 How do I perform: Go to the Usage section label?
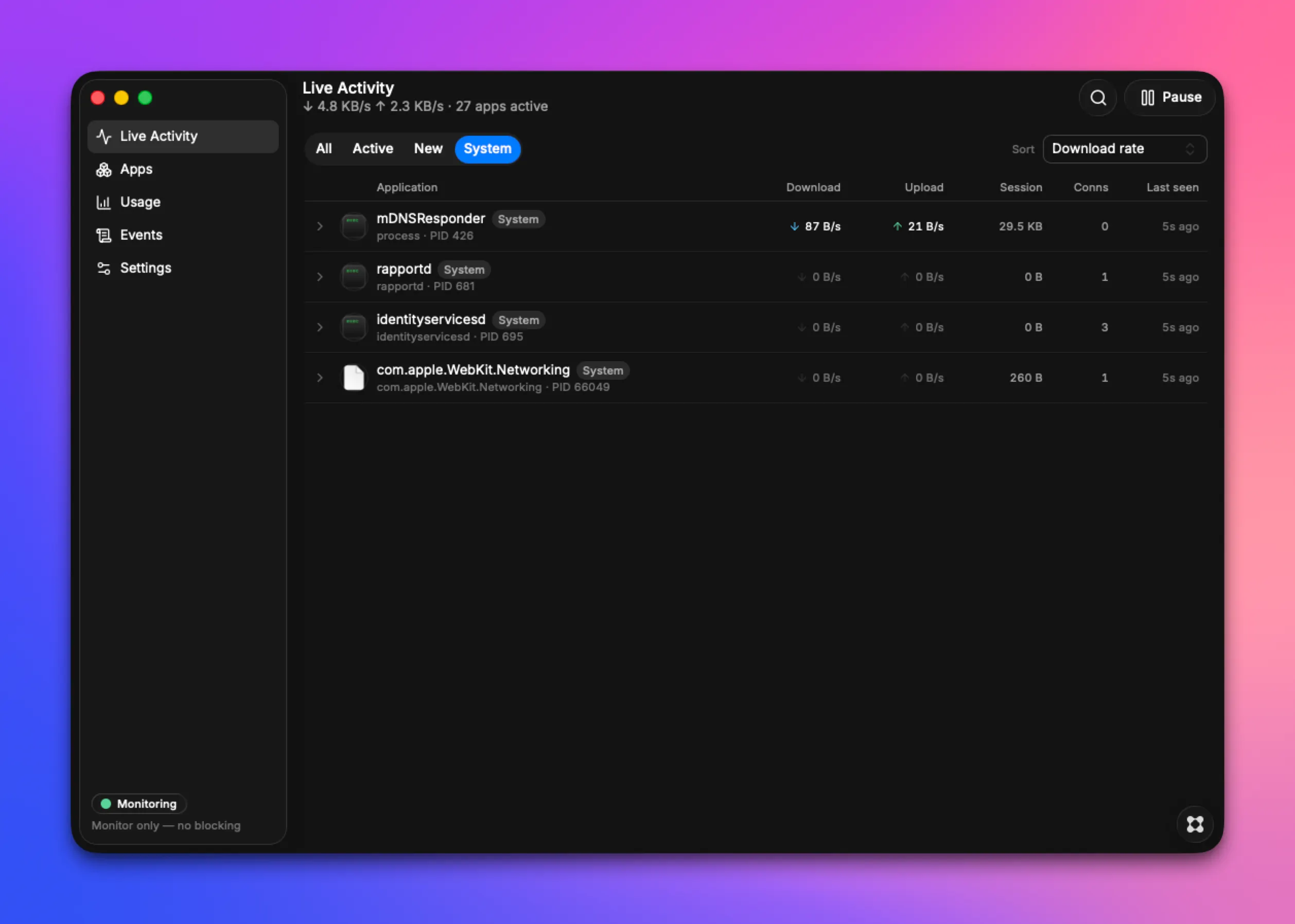(x=140, y=203)
